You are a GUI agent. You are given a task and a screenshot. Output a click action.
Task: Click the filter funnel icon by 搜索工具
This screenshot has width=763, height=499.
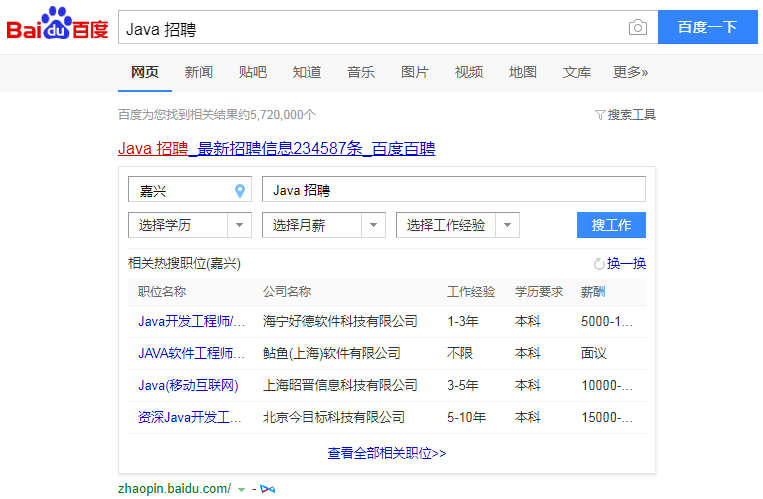click(x=600, y=115)
